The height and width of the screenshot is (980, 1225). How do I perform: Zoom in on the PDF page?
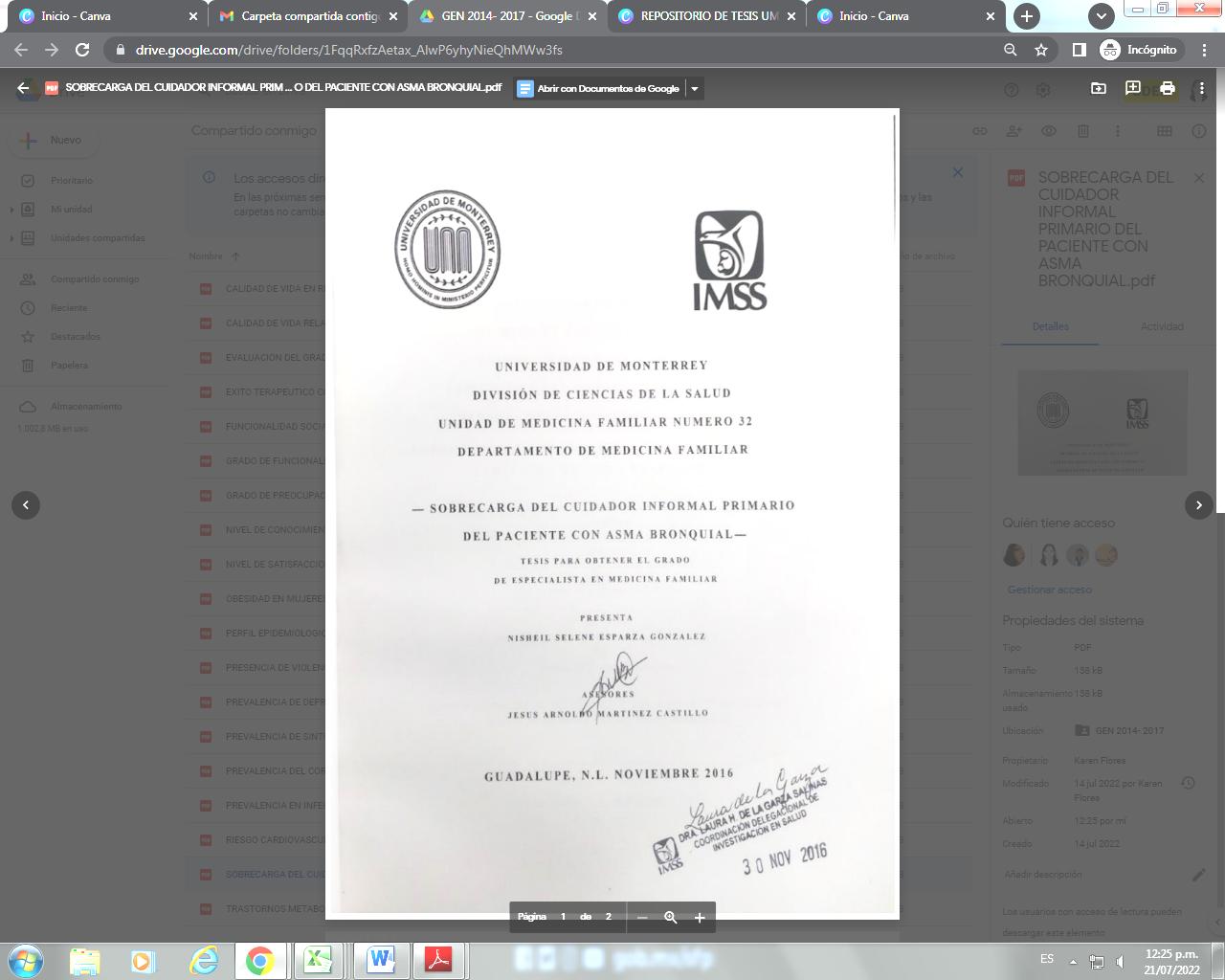(700, 917)
